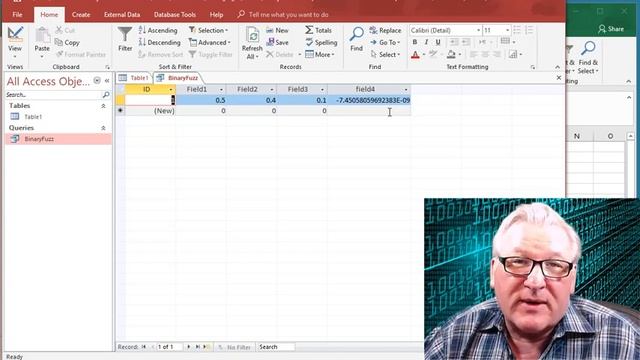This screenshot has height=360, width=640.
Task: Run Spelling check
Action: click(321, 42)
